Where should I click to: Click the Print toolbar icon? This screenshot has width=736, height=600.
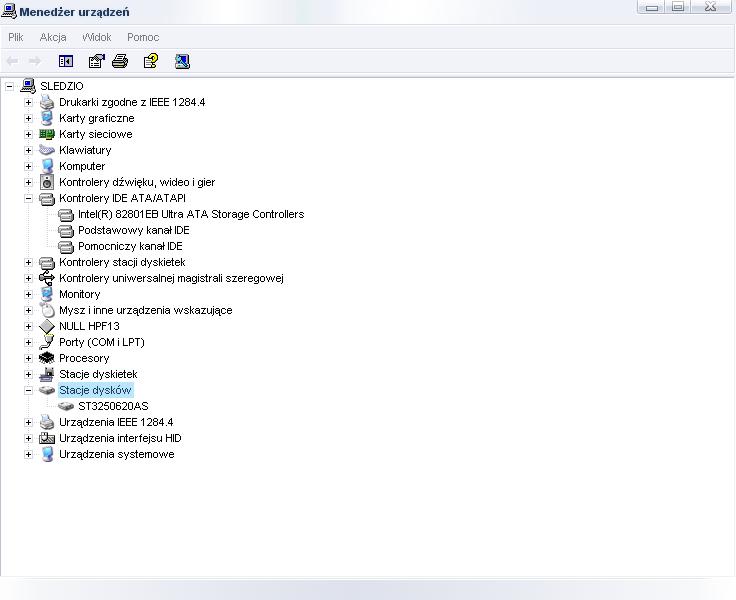(120, 61)
